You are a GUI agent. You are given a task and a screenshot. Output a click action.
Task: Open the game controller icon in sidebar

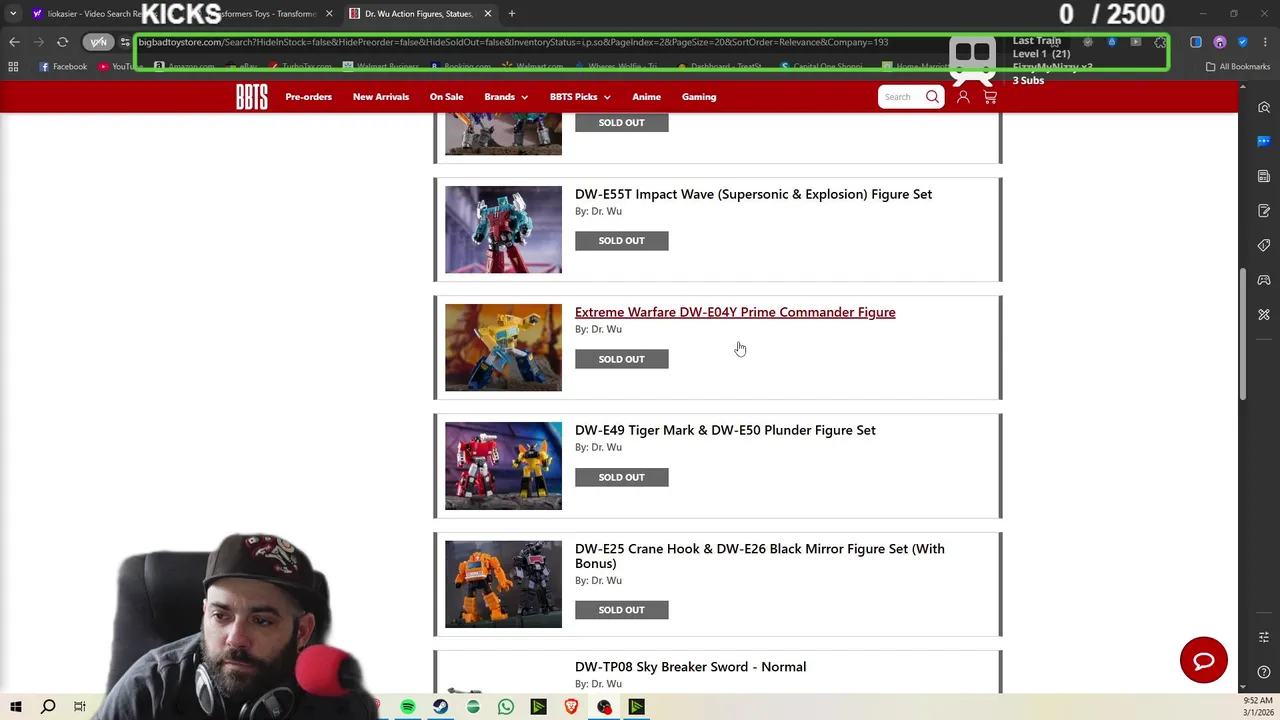point(1264,280)
